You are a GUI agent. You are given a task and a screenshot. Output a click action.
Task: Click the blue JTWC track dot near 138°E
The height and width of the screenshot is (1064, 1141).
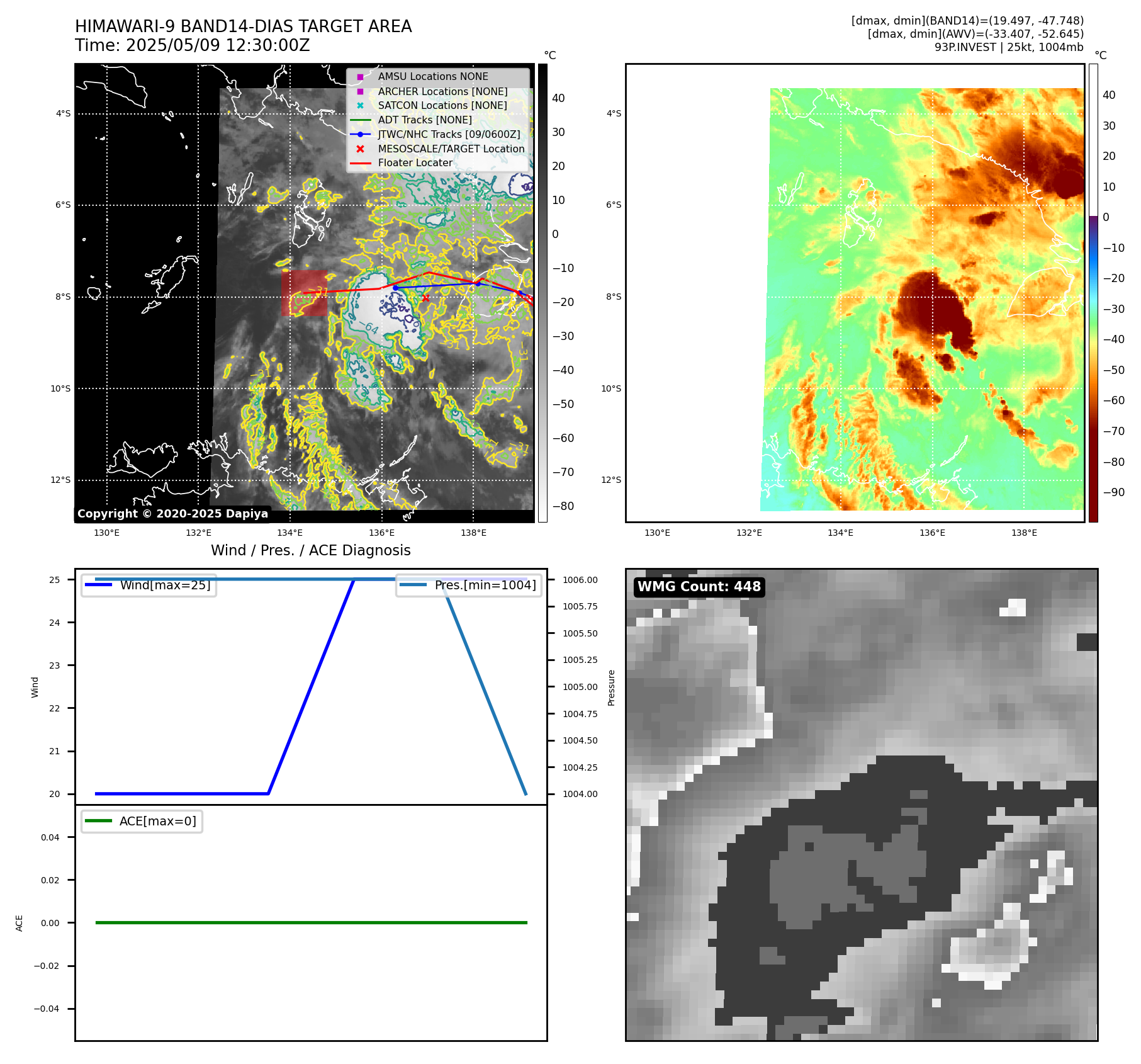coord(478,283)
